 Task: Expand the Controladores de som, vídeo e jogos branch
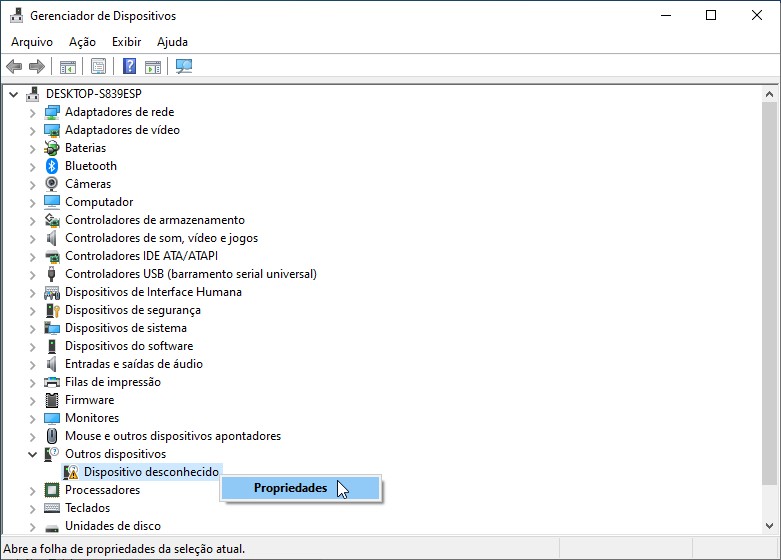coord(32,239)
